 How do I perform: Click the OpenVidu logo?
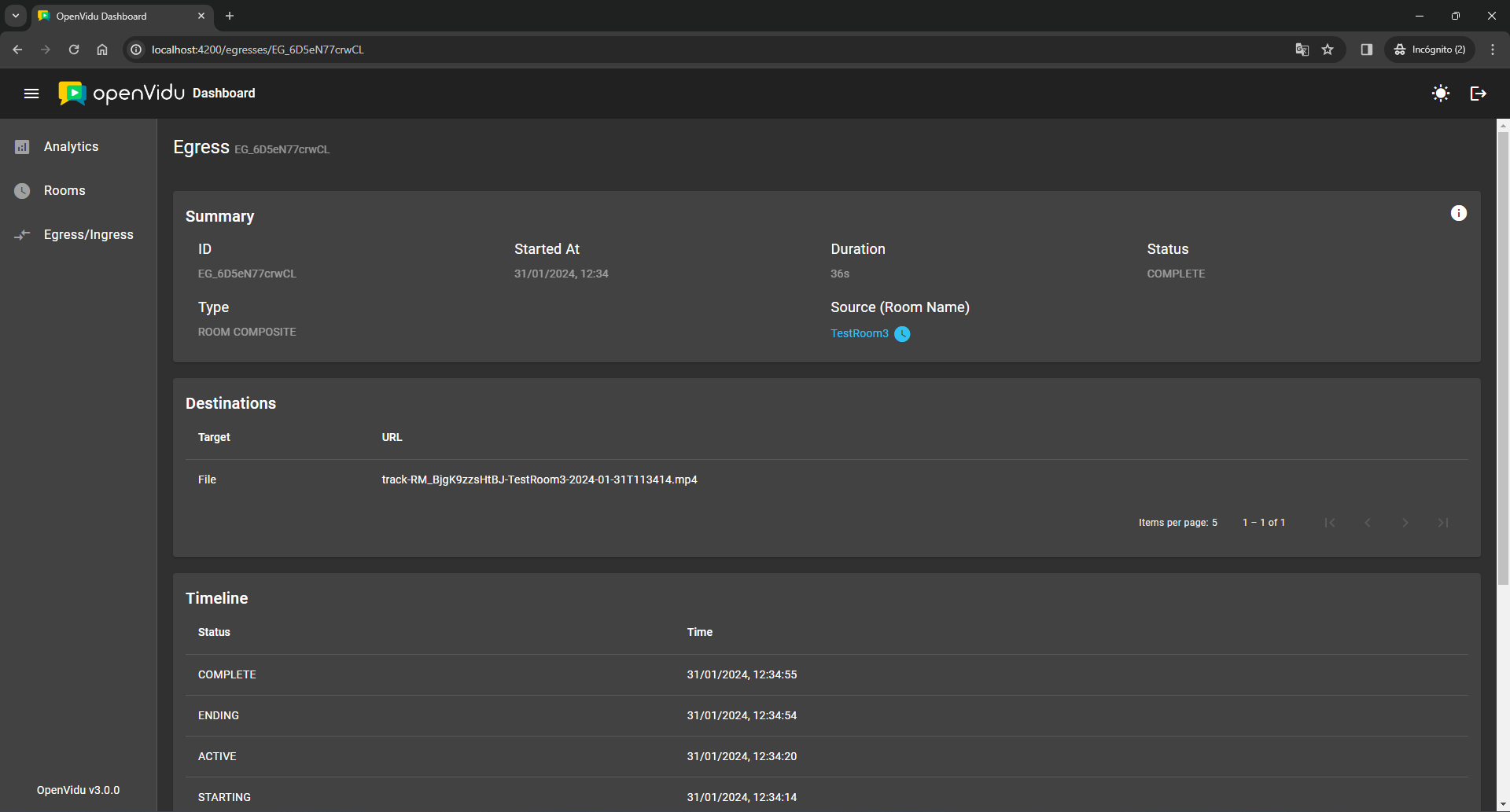tap(122, 94)
